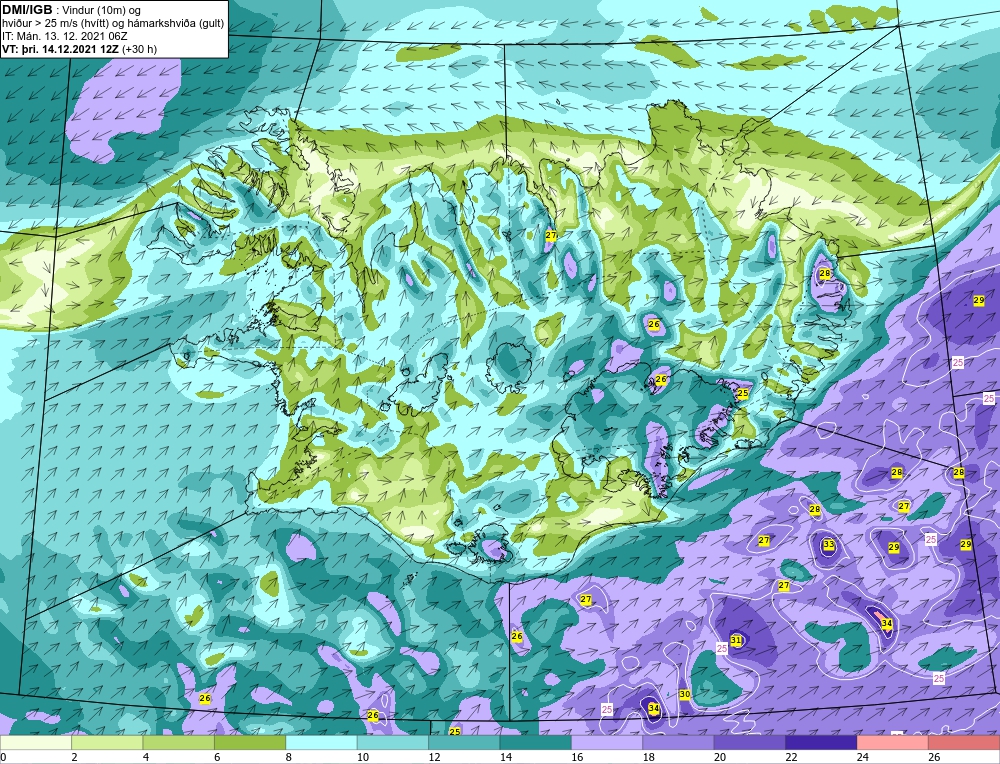Viewport: 1000px width, 764px height.
Task: Click the legend scale number 26
Action: pyautogui.click(x=934, y=758)
